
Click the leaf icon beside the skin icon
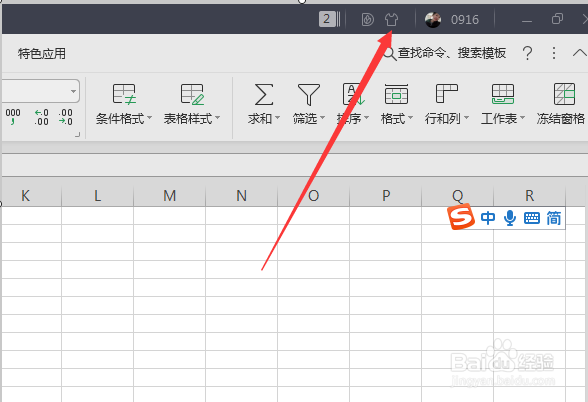click(x=368, y=19)
